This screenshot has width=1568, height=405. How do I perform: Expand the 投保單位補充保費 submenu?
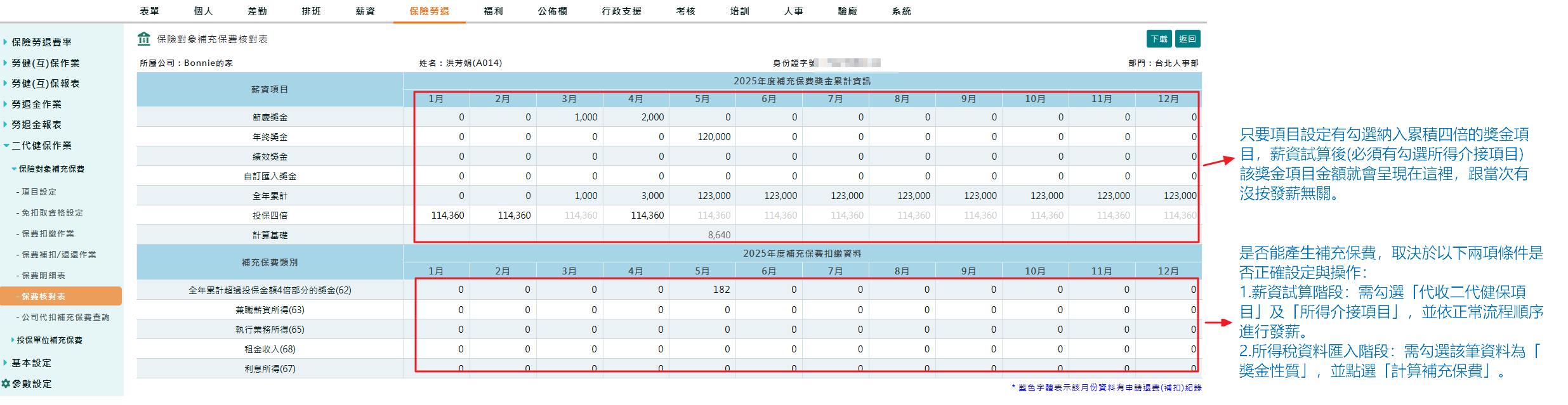[x=47, y=340]
